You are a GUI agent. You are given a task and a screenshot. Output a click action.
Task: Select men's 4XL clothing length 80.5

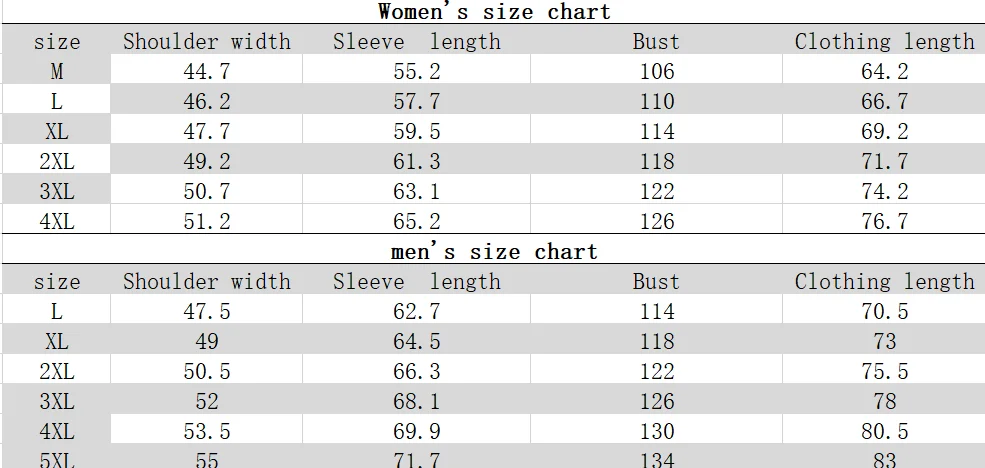click(x=884, y=431)
